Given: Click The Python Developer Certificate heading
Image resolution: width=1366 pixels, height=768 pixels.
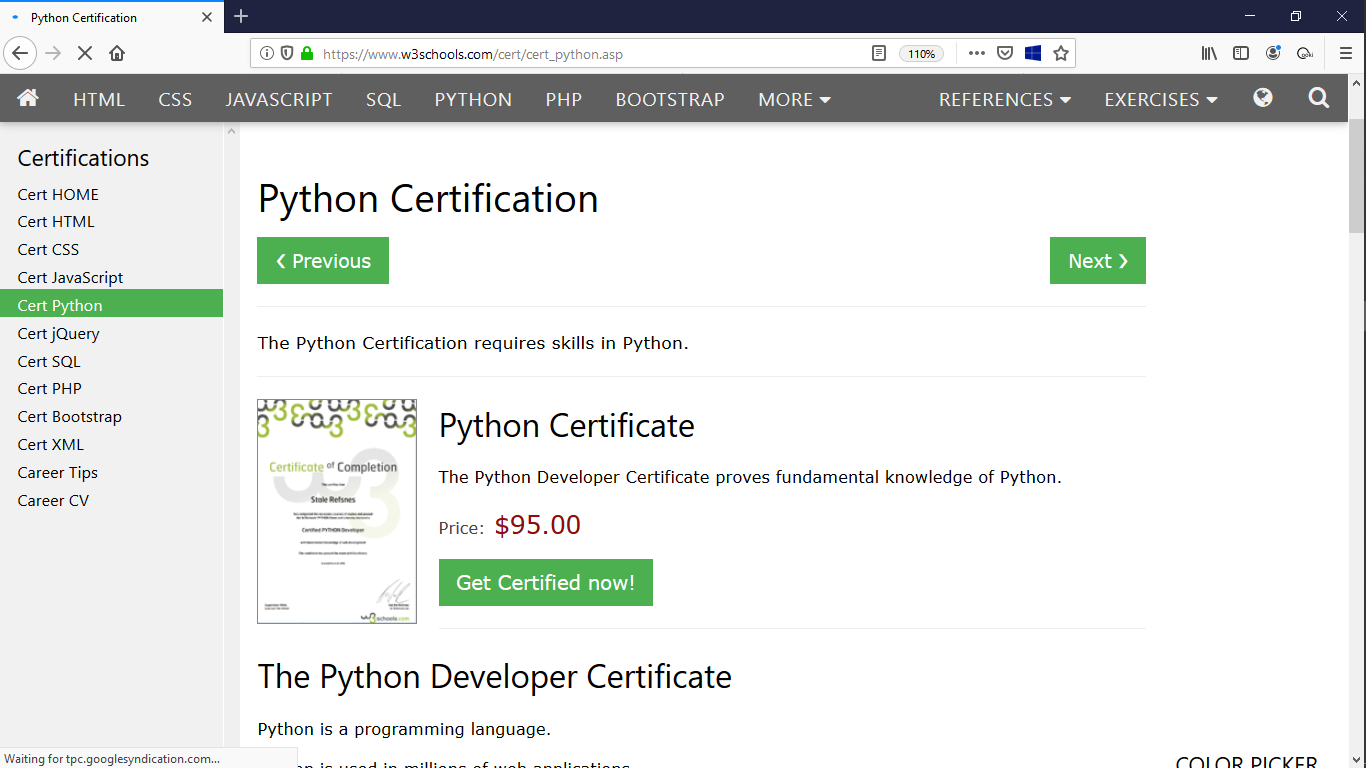Looking at the screenshot, I should 495,677.
